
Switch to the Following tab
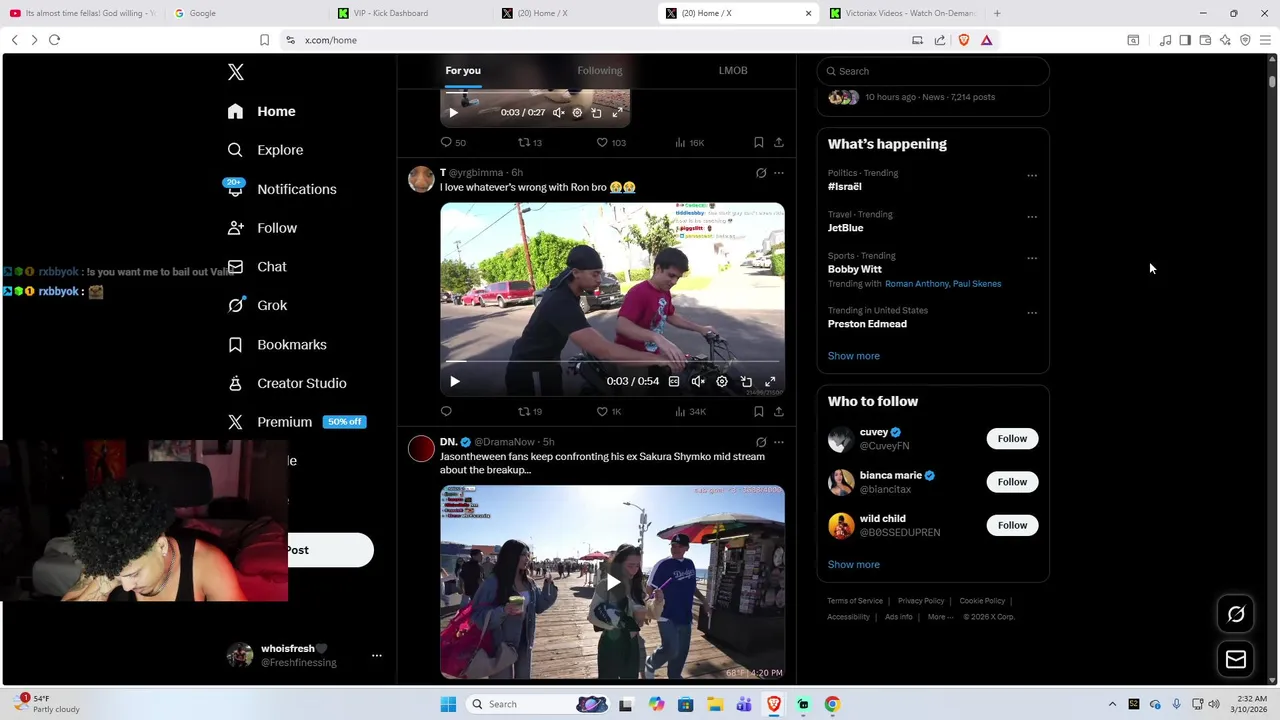pos(599,70)
